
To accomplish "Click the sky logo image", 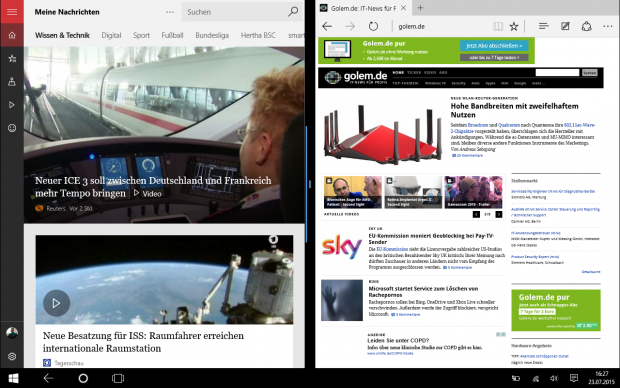I will (342, 247).
